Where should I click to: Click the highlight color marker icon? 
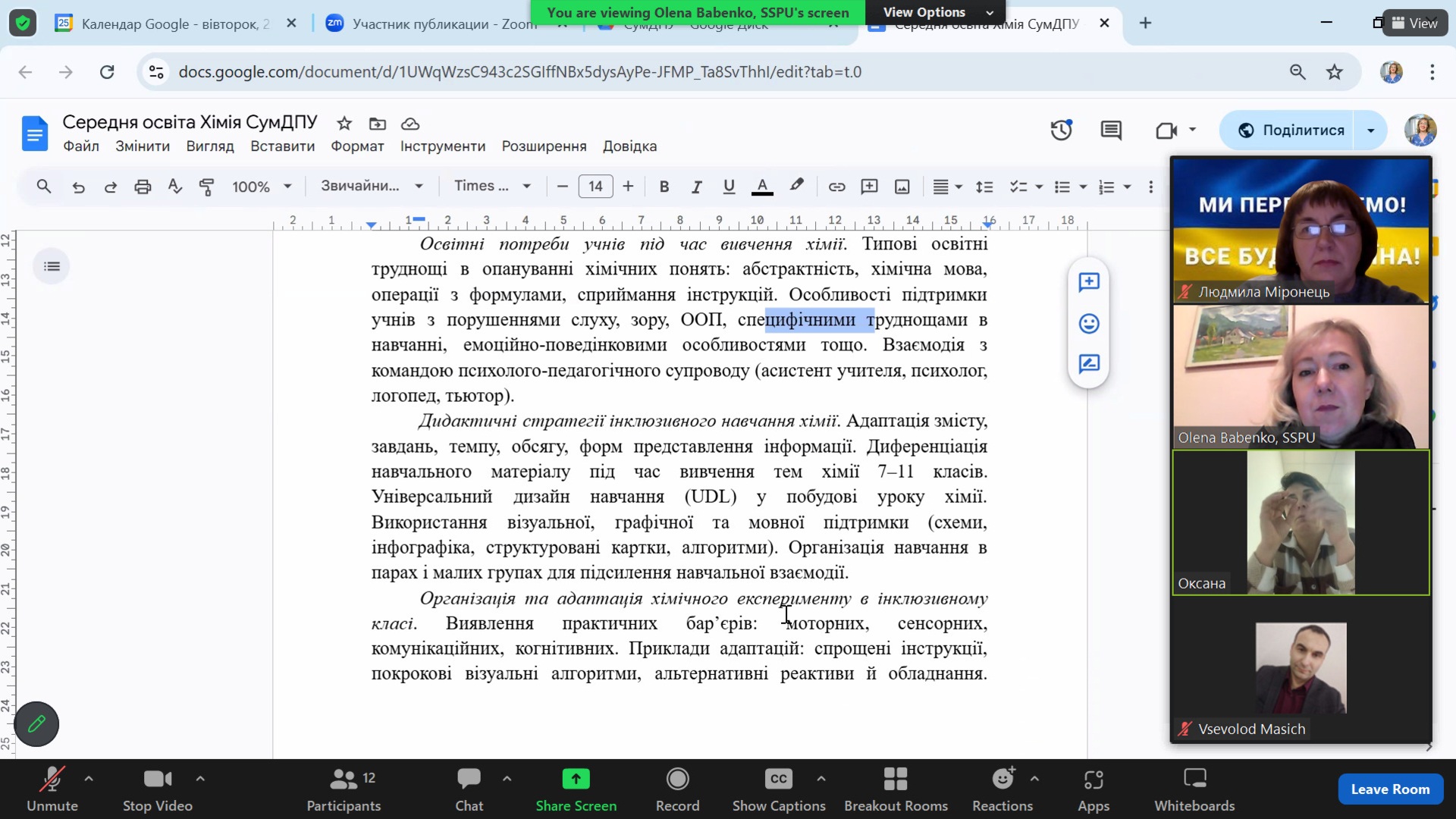796,186
